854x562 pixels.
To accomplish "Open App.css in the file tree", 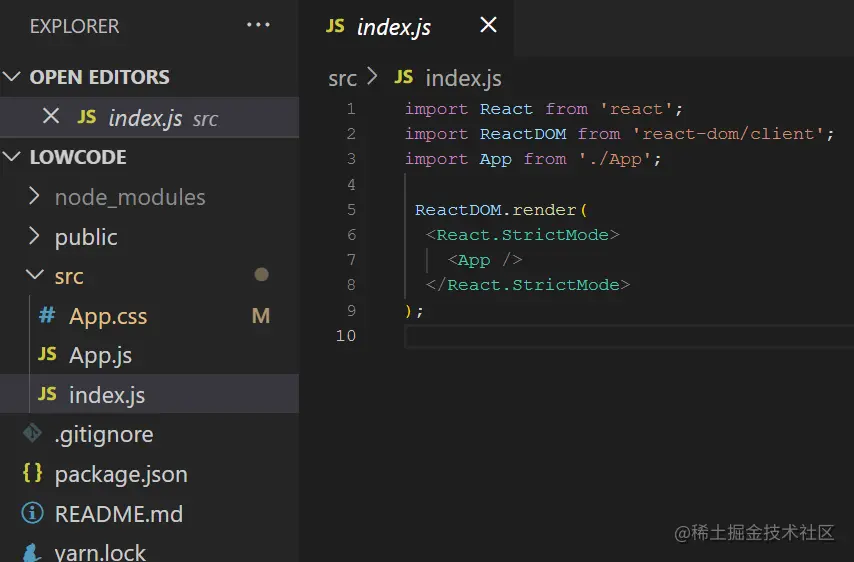I will point(149,316).
